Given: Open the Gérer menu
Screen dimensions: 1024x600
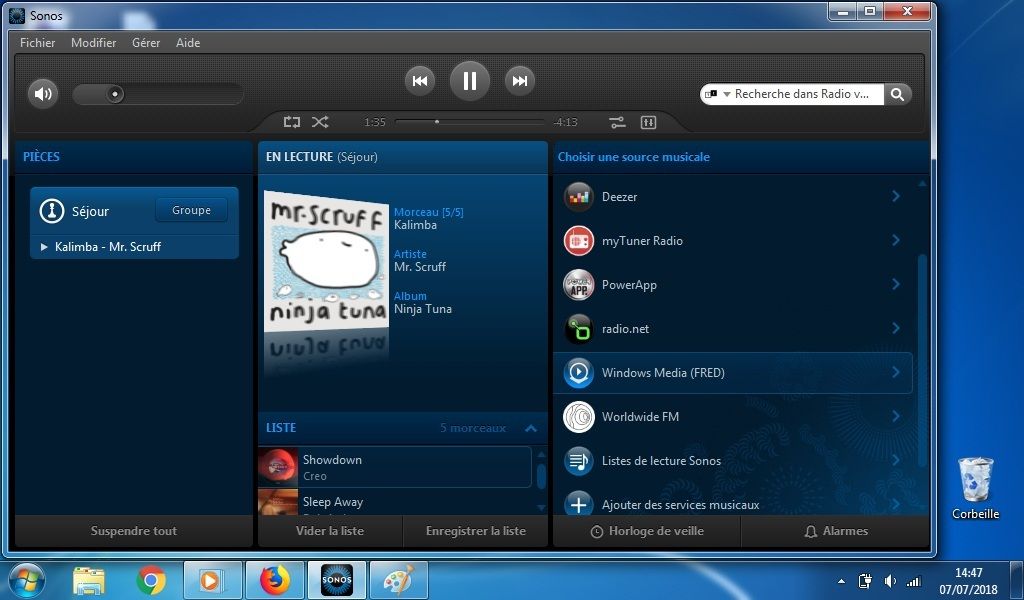Looking at the screenshot, I should [146, 42].
